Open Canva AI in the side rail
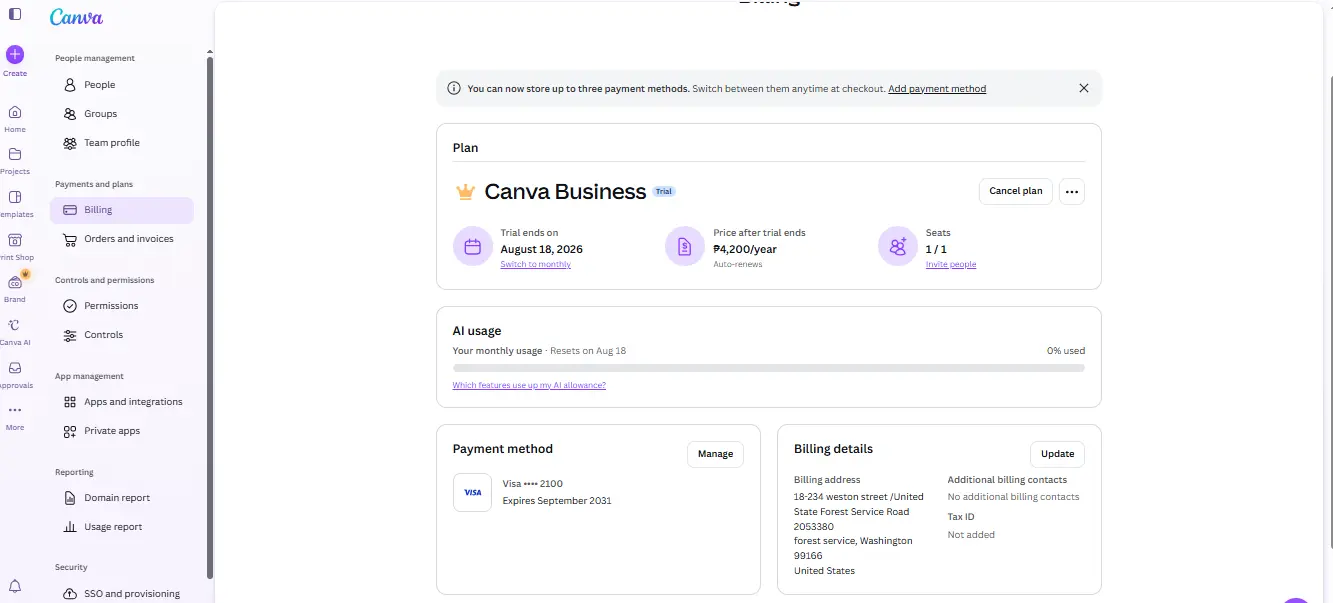This screenshot has height=603, width=1333. (x=15, y=325)
